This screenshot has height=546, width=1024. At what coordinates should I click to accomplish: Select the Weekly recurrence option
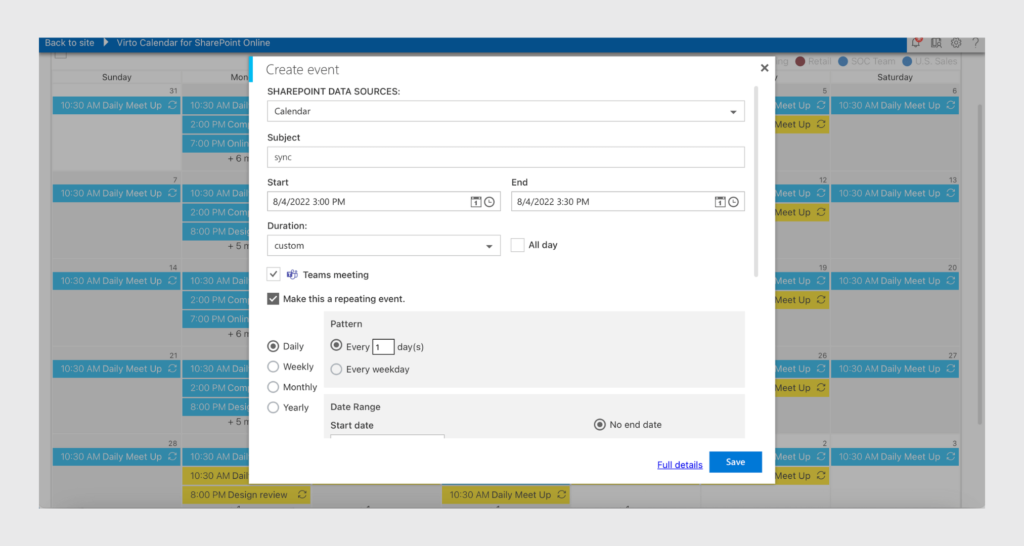coord(273,366)
